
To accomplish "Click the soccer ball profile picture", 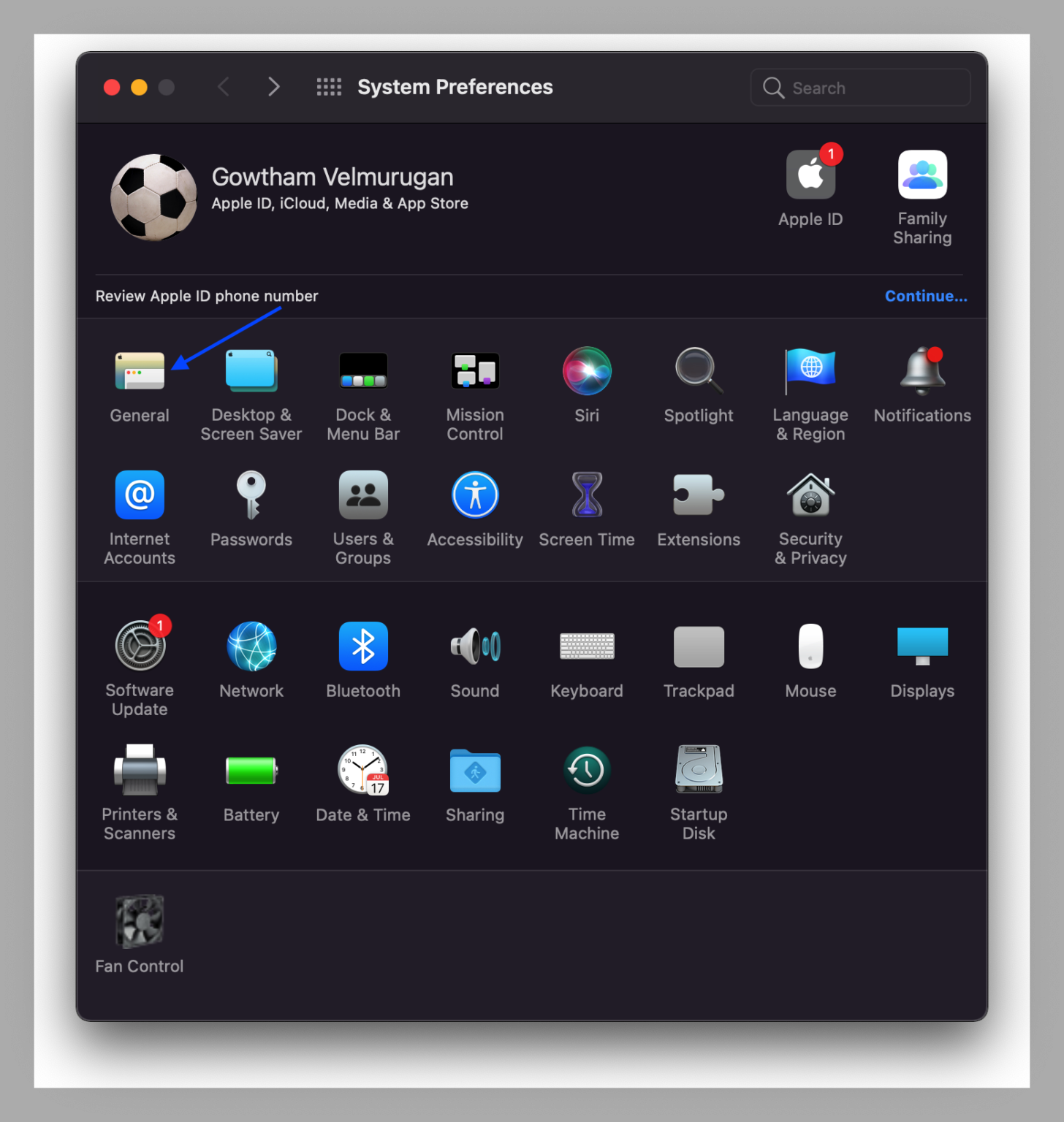I will click(x=153, y=197).
